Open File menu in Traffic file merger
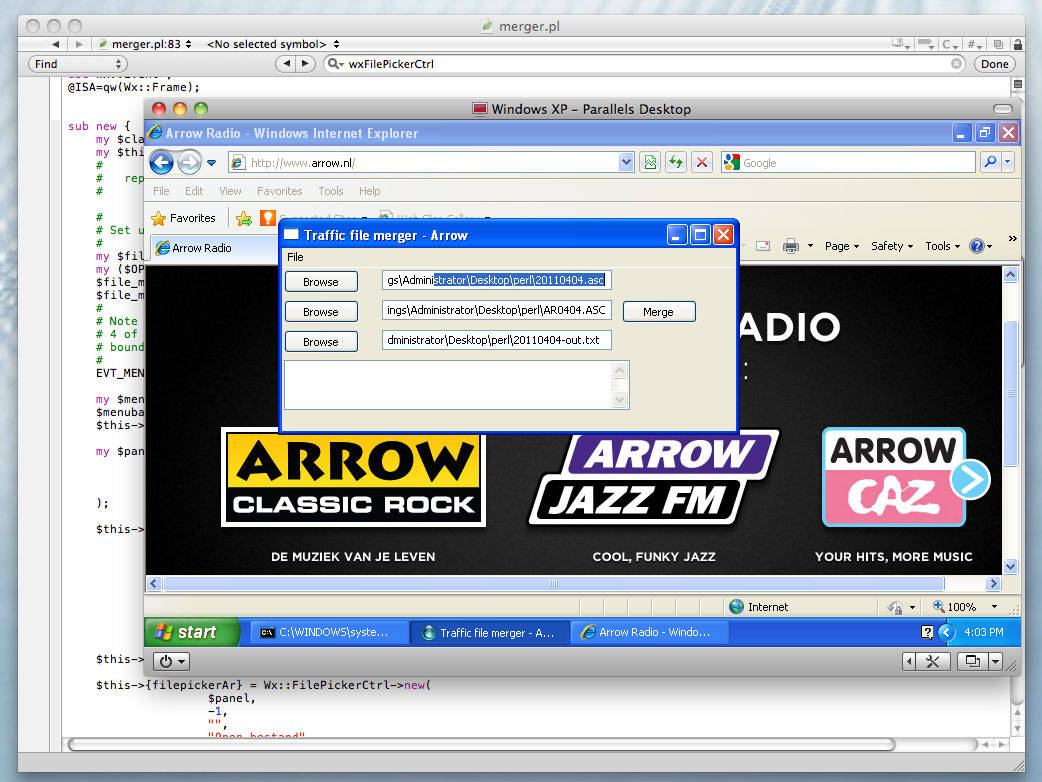 [295, 257]
